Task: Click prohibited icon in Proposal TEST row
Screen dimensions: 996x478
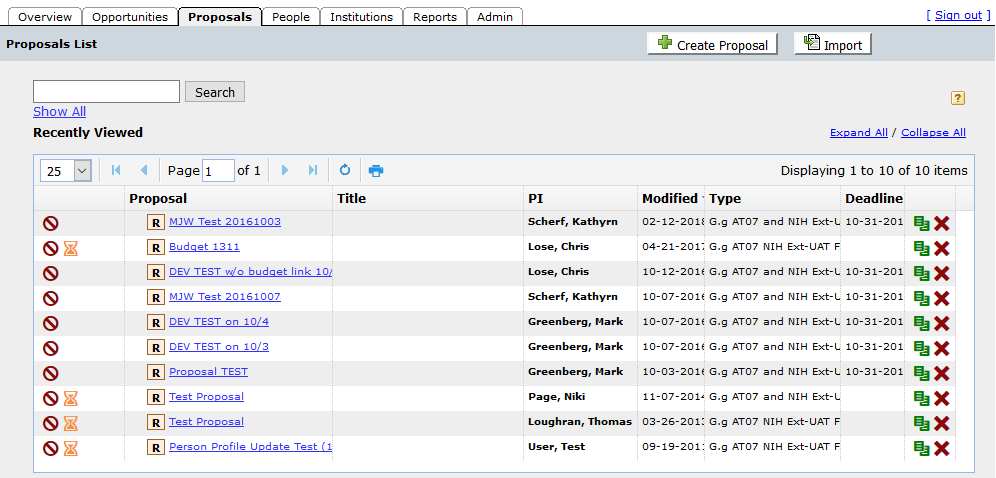Action: pyautogui.click(x=50, y=373)
